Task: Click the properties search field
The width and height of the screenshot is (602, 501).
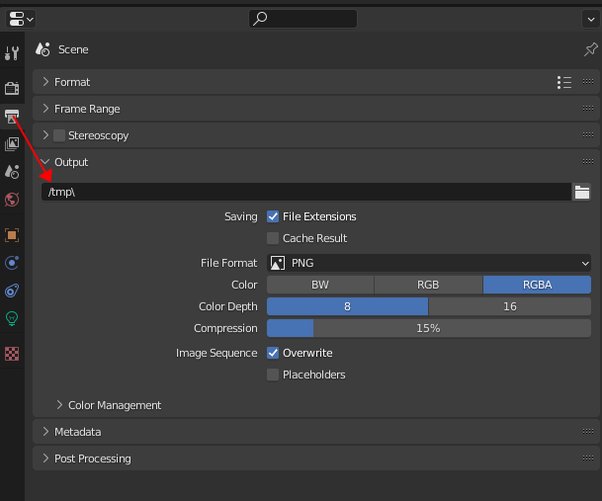Action: point(303,18)
